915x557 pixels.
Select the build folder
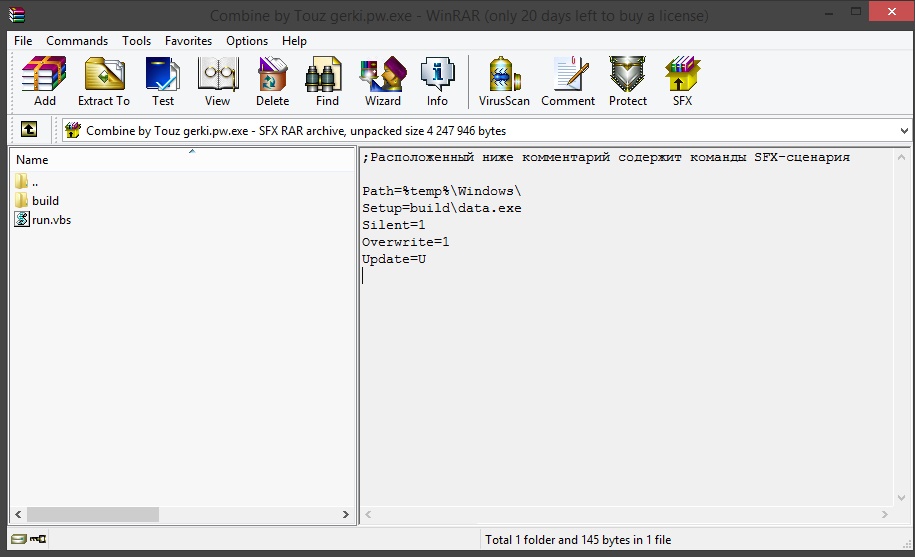45,201
